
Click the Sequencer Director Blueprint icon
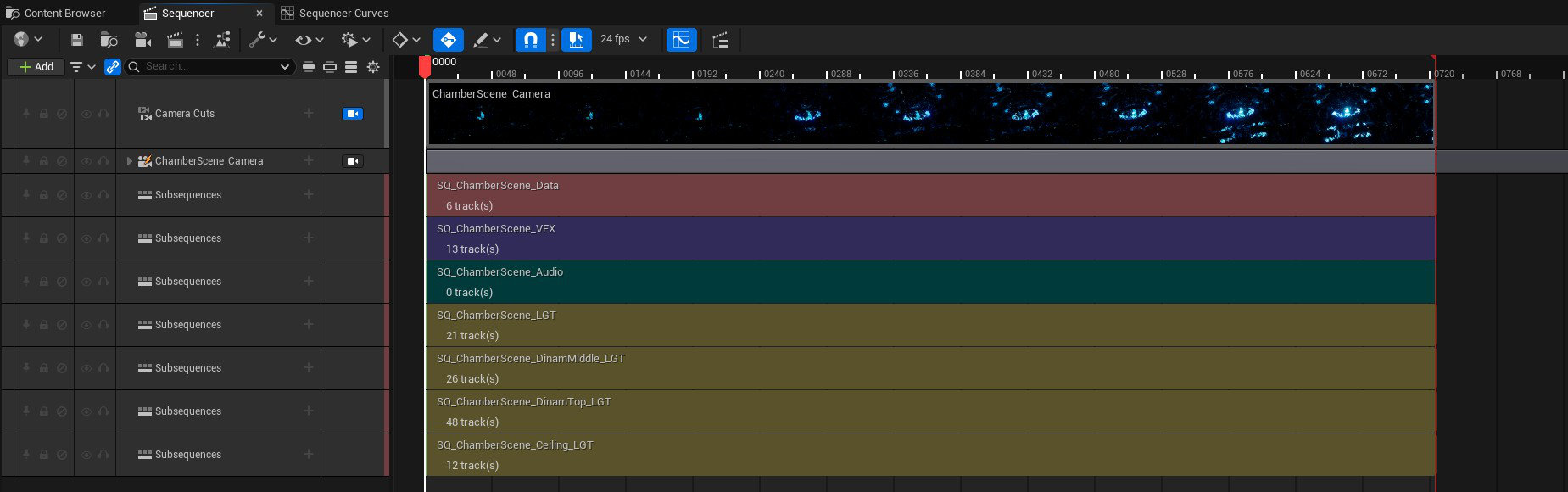[x=222, y=40]
